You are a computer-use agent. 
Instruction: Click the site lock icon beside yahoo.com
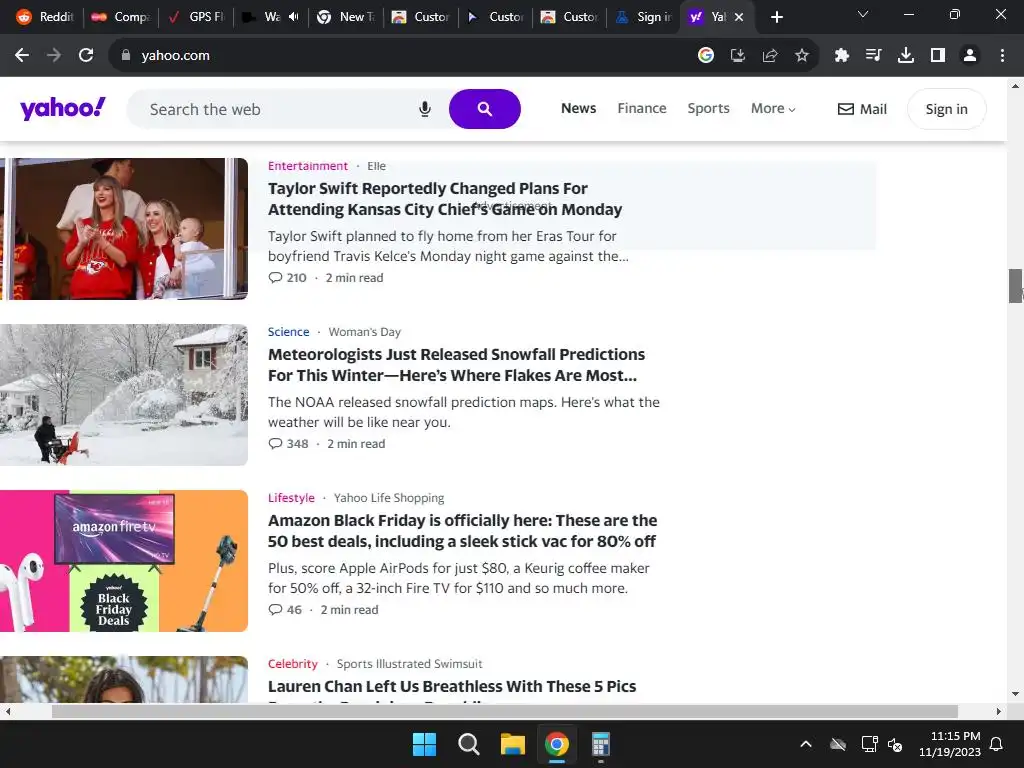click(126, 56)
